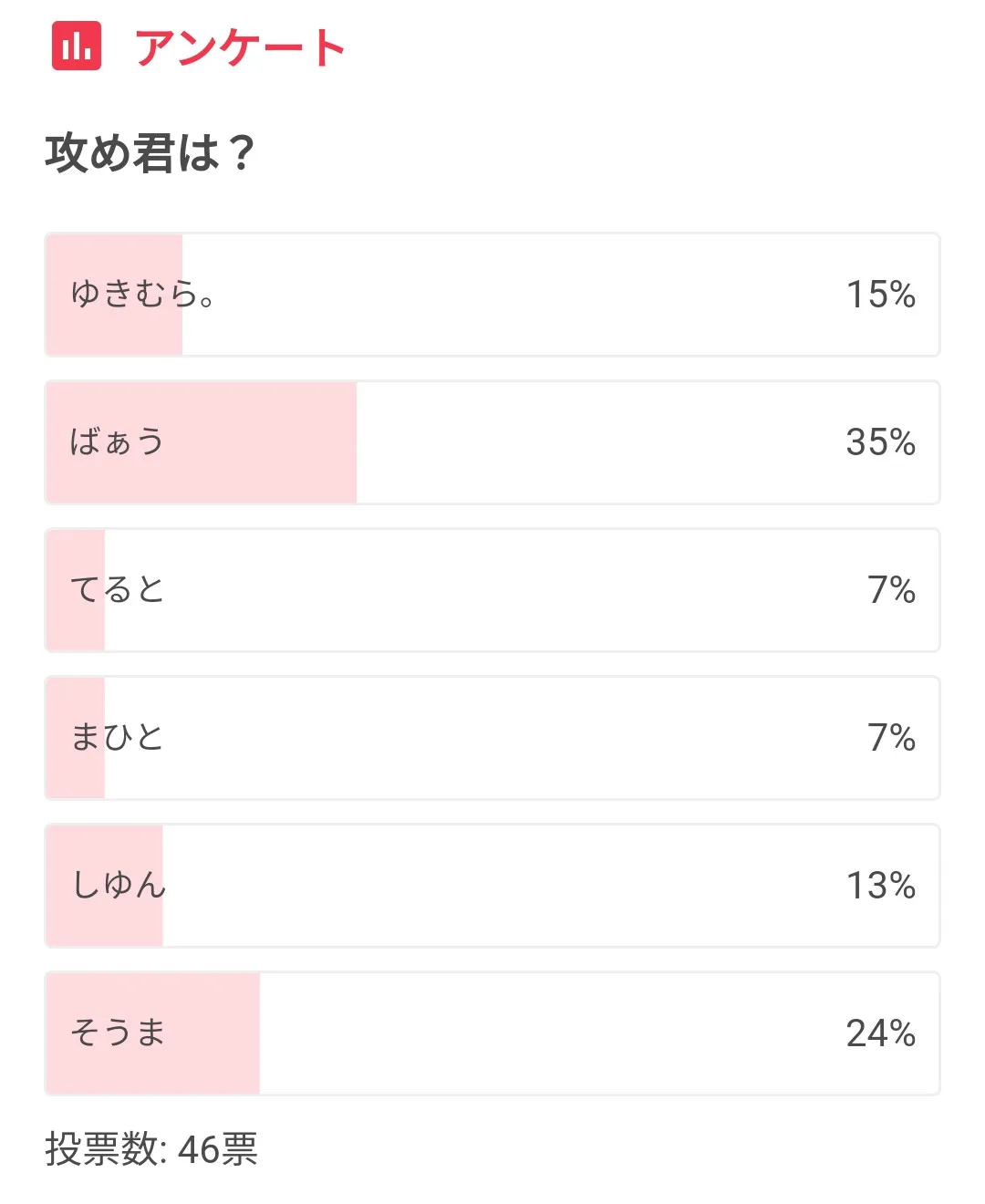The height and width of the screenshot is (1204, 985).
Task: Choose the まひと poll option
Action: [493, 738]
